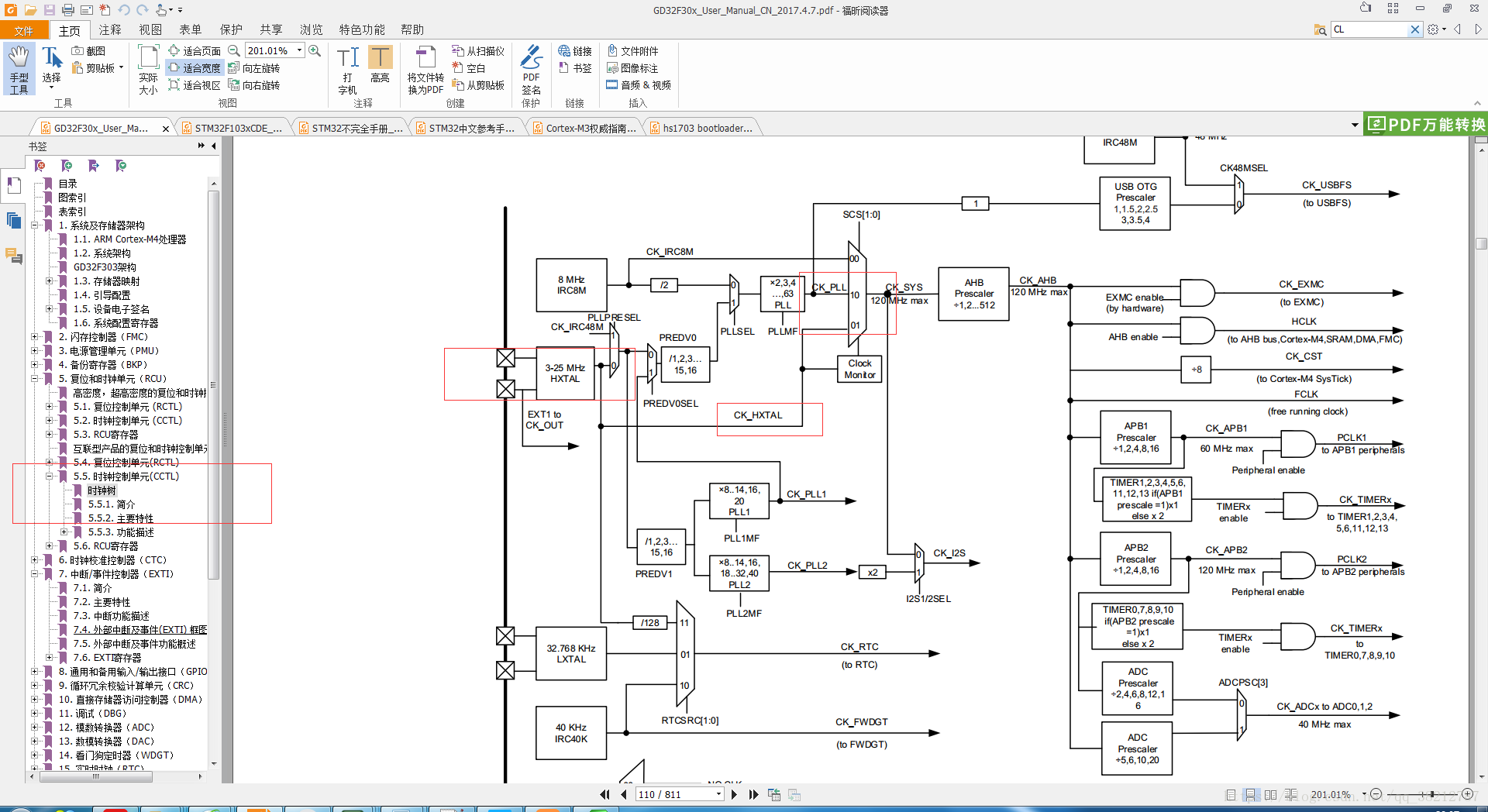Open the Clipboard (剪贴板) tool
Screen dimensions: 1488x812
tap(98, 68)
